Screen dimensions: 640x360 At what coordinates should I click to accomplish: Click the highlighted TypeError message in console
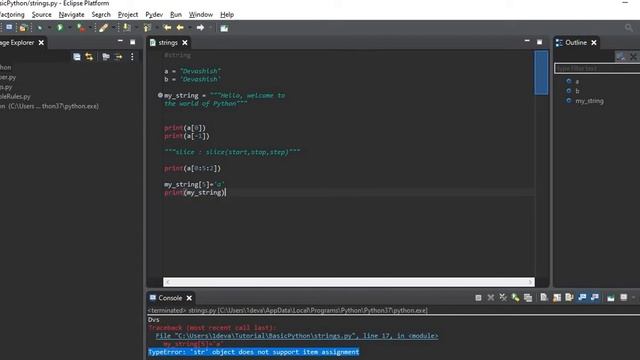[x=253, y=352]
